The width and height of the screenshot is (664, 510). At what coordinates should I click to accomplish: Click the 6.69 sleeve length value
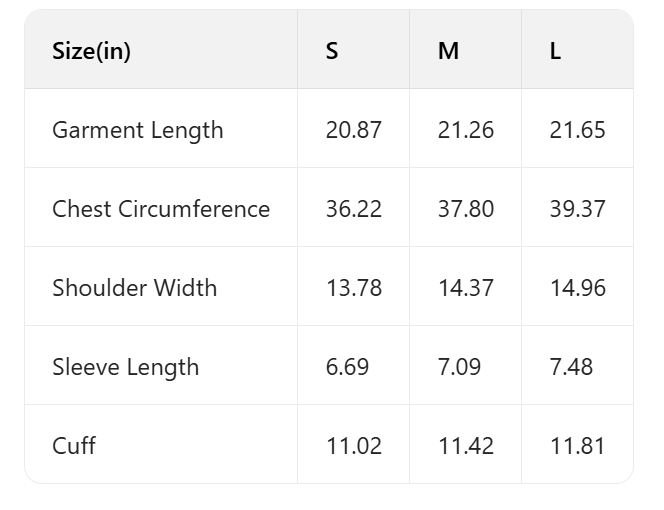[347, 367]
